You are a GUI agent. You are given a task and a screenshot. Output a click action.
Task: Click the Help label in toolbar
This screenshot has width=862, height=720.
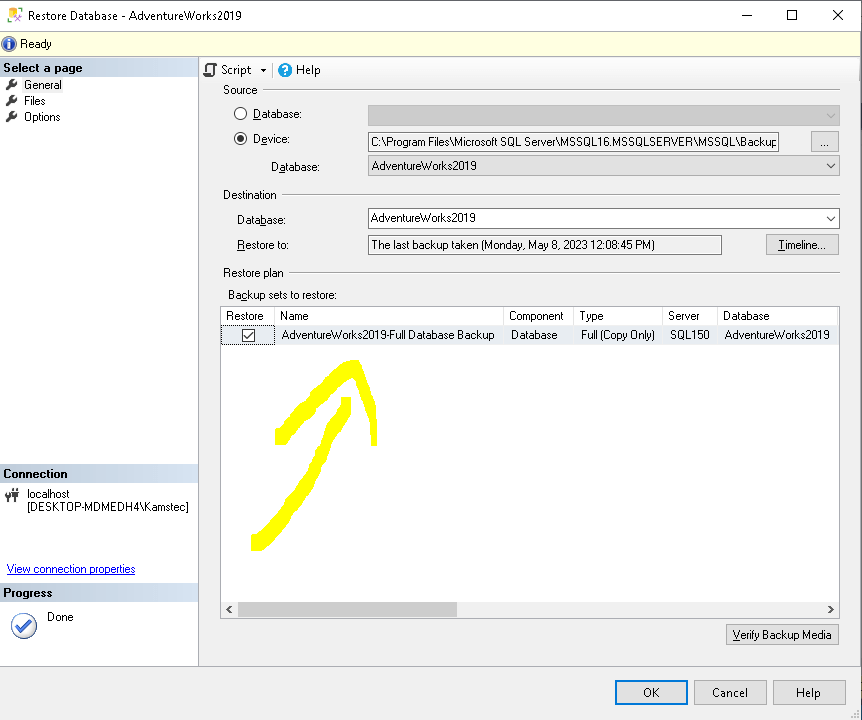pos(308,70)
